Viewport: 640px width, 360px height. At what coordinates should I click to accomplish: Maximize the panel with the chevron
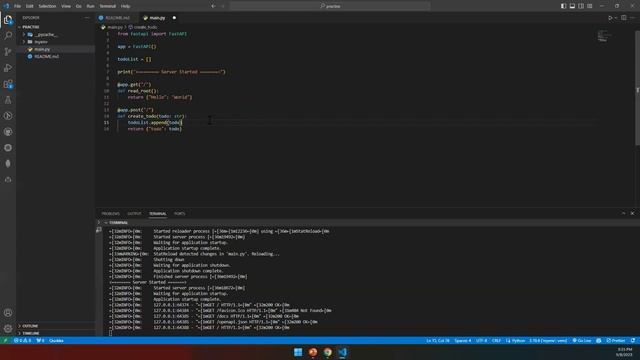[x=623, y=213]
